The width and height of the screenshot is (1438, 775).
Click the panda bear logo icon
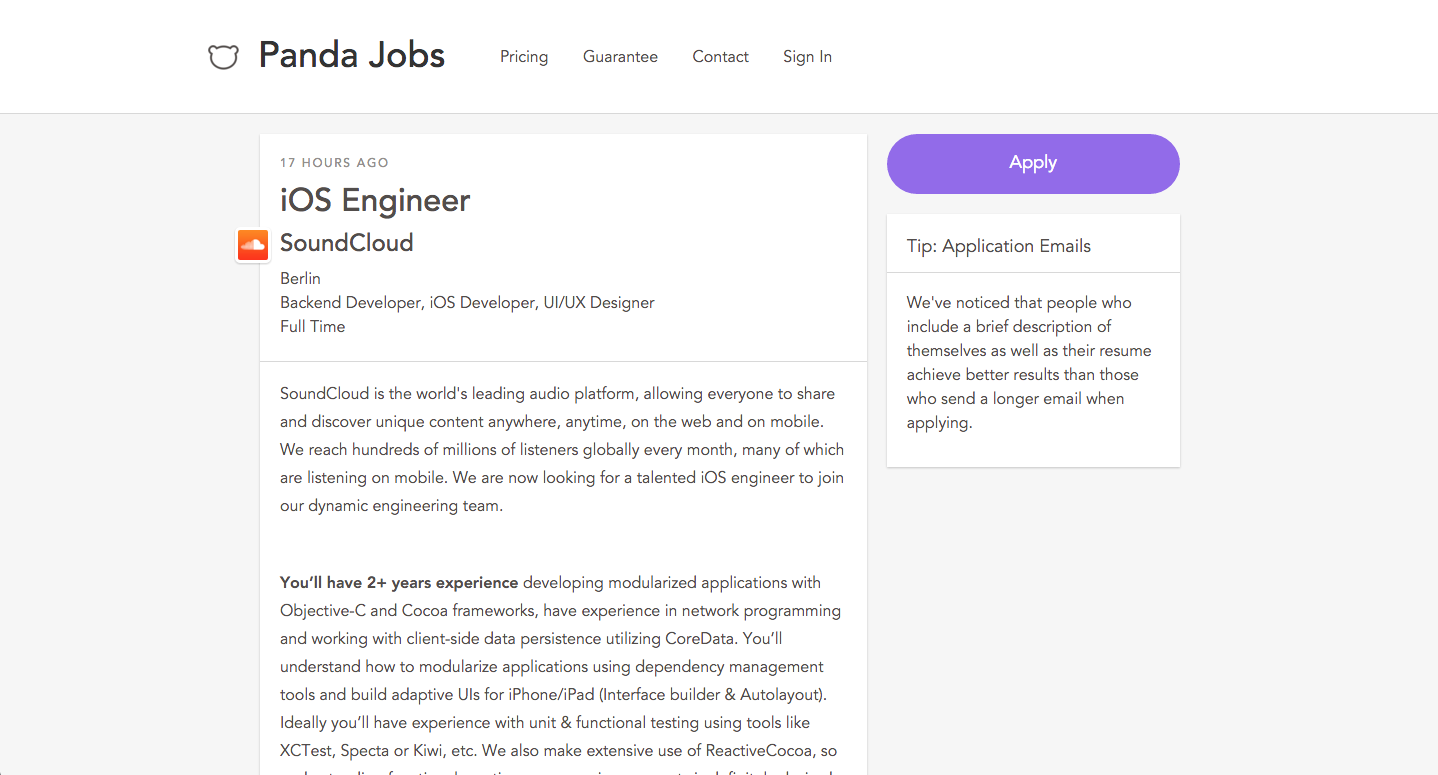click(223, 57)
